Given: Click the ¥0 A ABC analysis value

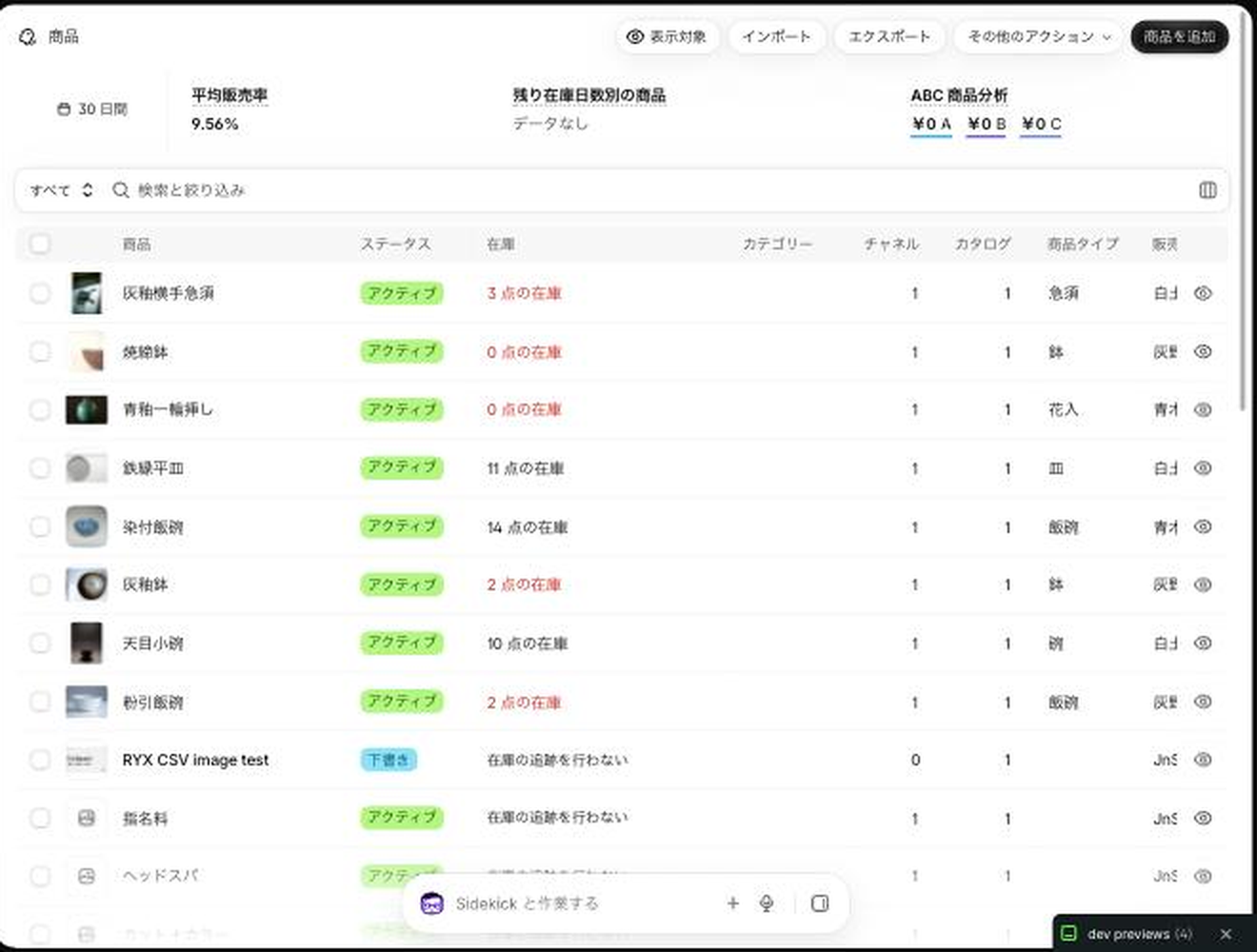Looking at the screenshot, I should click(x=931, y=125).
